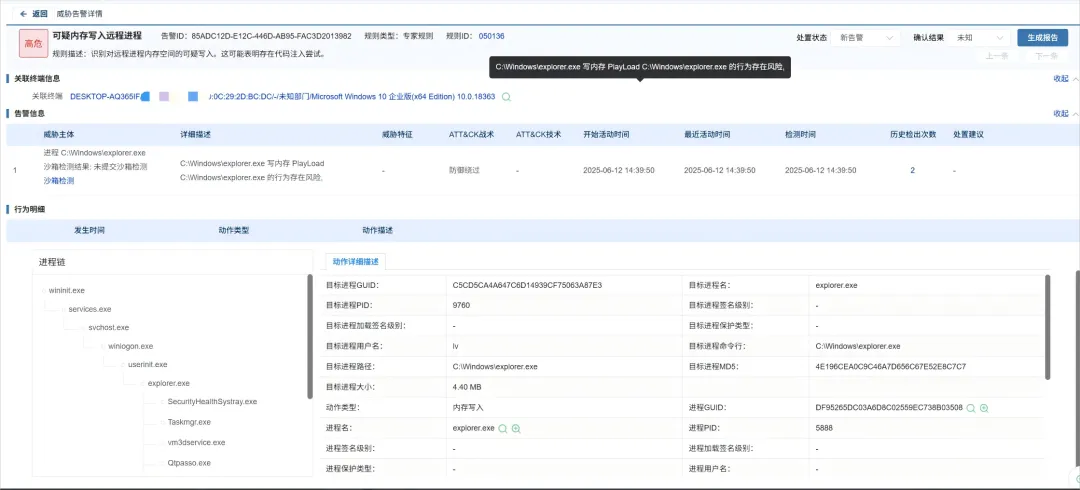The height and width of the screenshot is (490, 1080).
Task: Open the 沙箱检测 link
Action: click(59, 181)
